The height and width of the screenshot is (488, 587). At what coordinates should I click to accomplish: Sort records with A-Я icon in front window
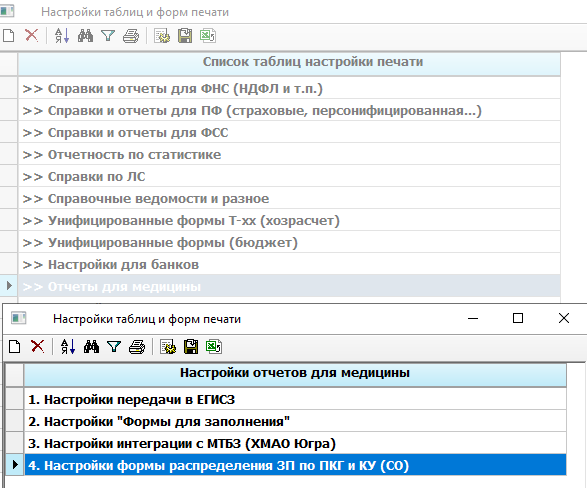pos(68,347)
